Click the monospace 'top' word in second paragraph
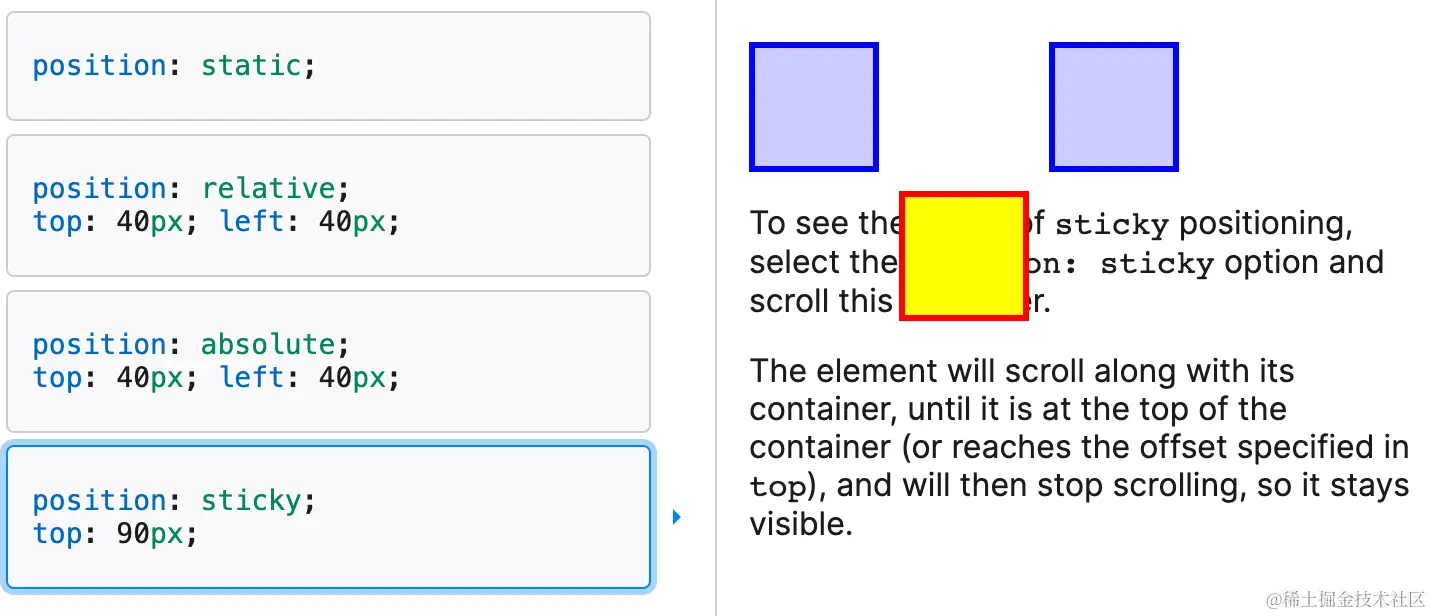1432x616 pixels. [x=777, y=487]
